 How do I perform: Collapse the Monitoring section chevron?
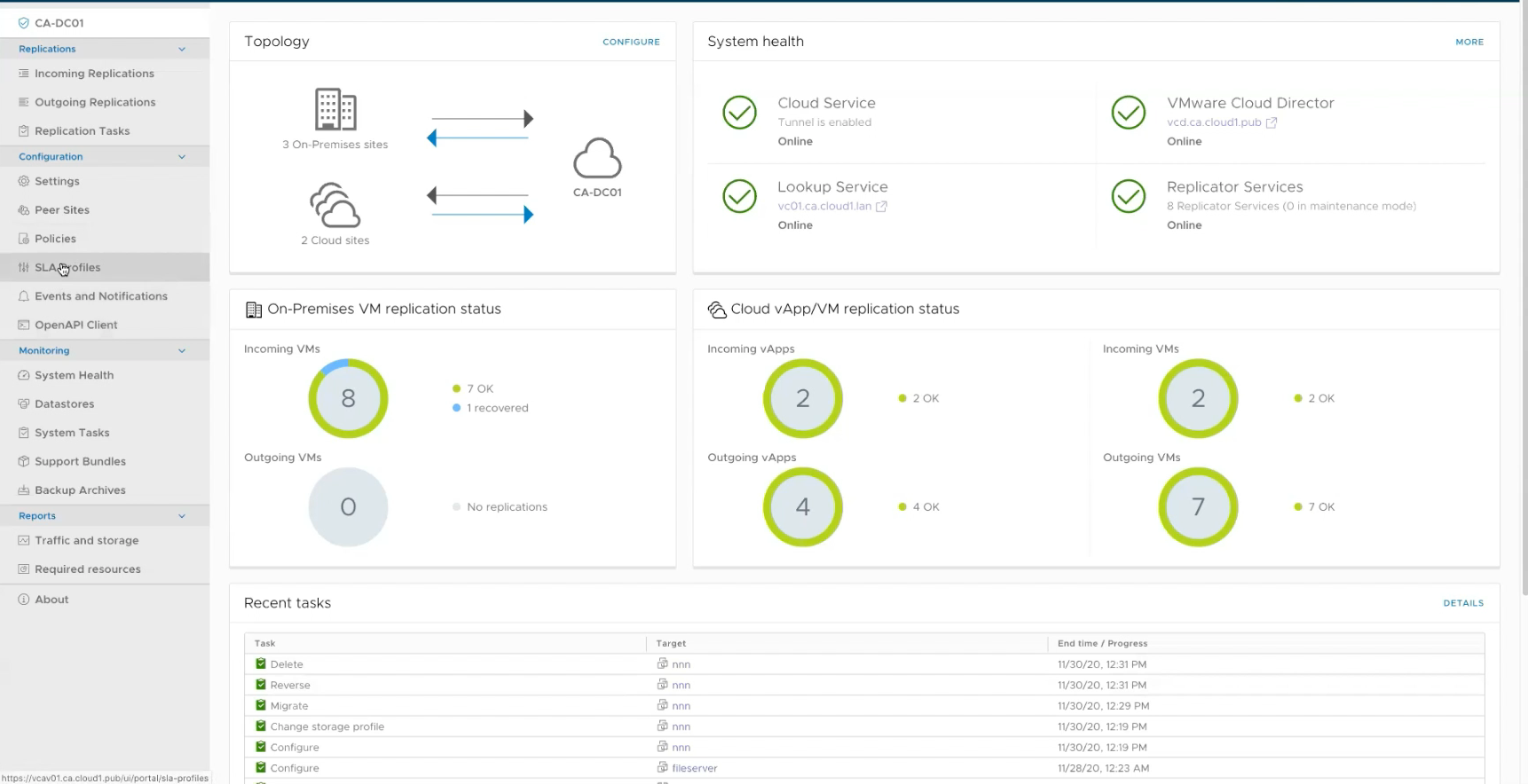pos(182,351)
